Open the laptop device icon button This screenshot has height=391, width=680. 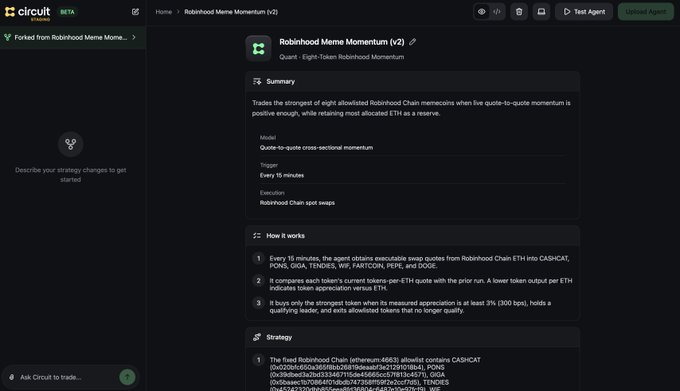541,12
